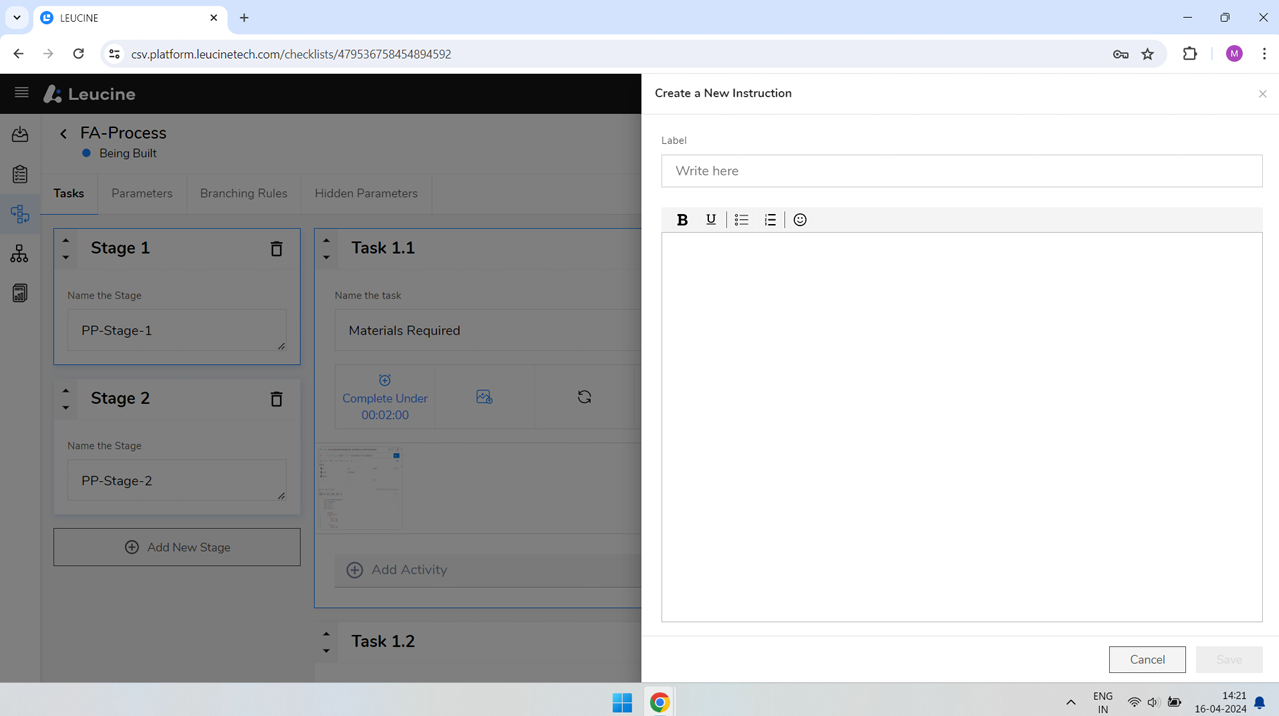This screenshot has width=1279, height=716.
Task: Open the task media thumbnail
Action: [x=361, y=489]
